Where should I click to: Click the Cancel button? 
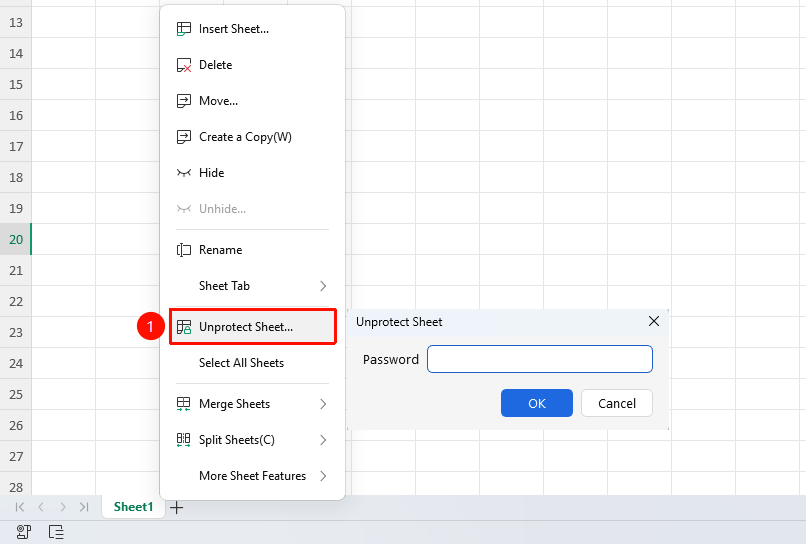coord(617,403)
